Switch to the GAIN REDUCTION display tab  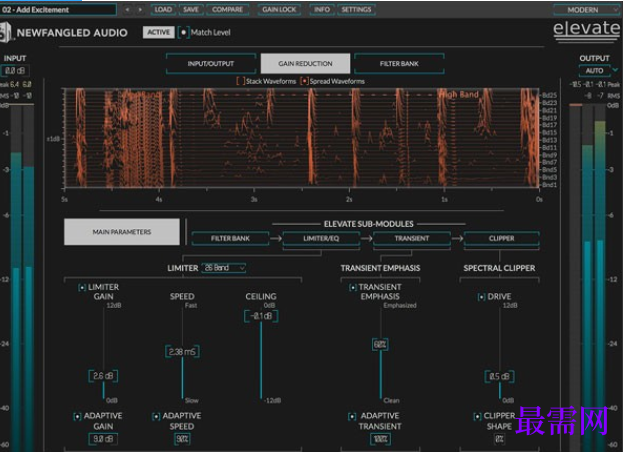point(306,64)
